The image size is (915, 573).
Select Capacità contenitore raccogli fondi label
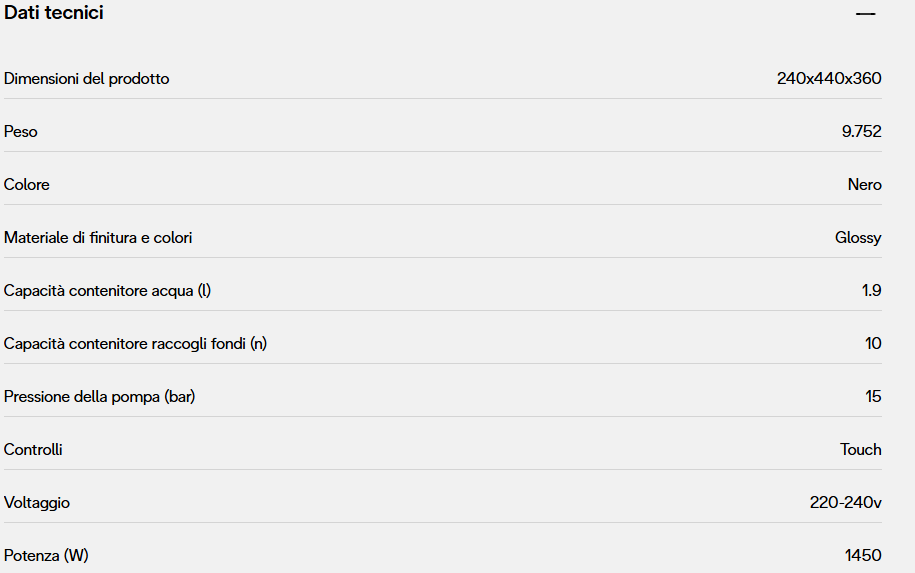coord(136,343)
